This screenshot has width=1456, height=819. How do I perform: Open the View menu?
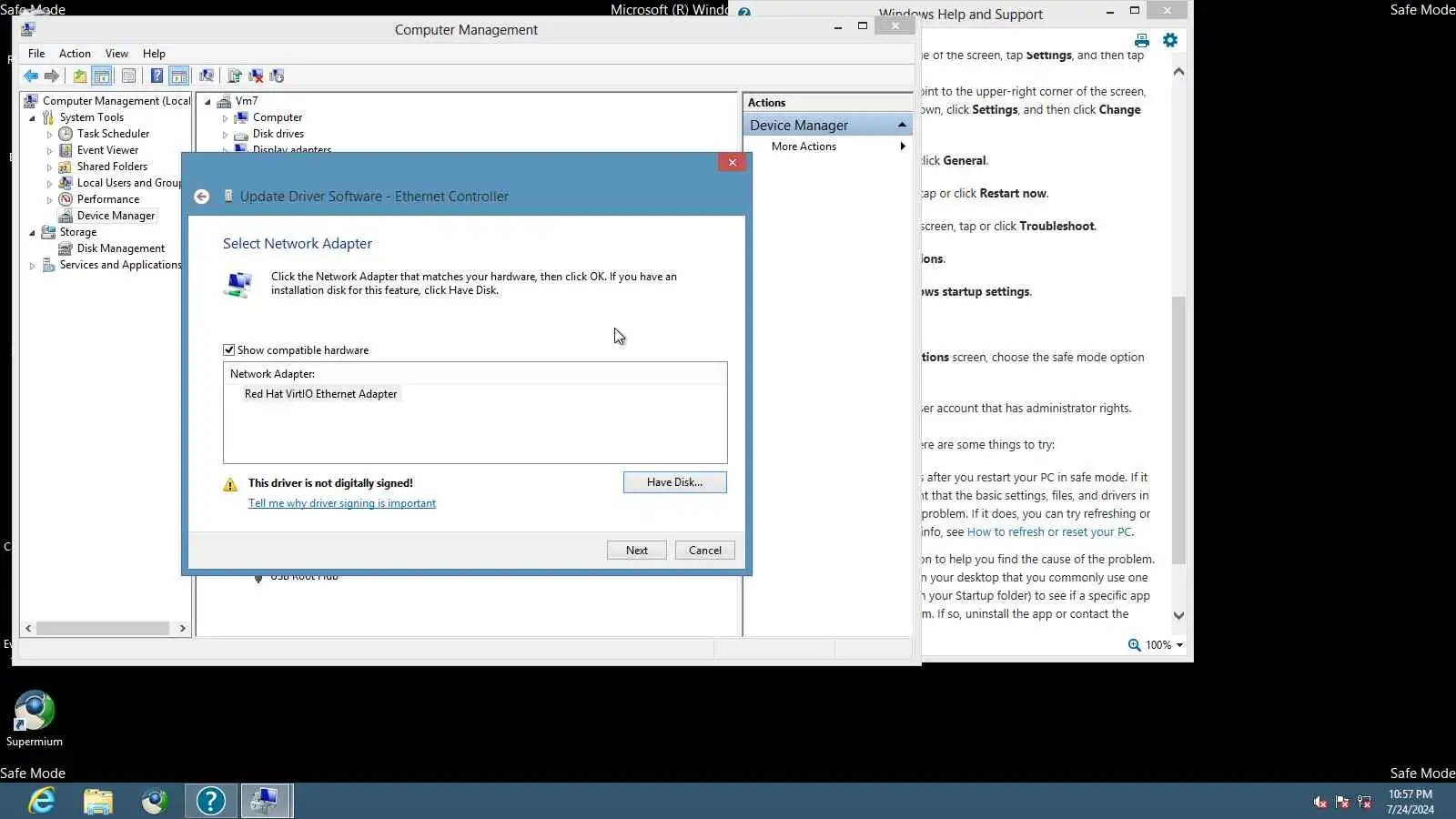coord(116,54)
